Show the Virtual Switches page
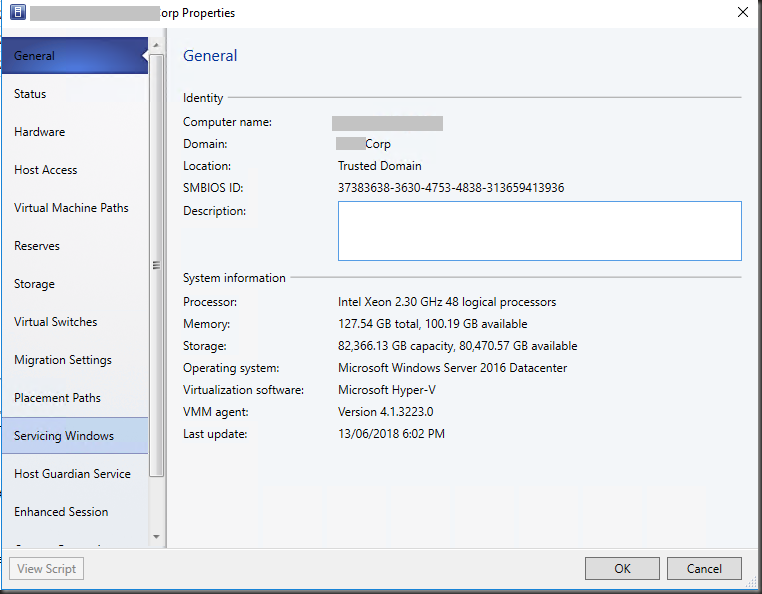762x594 pixels. 74,322
